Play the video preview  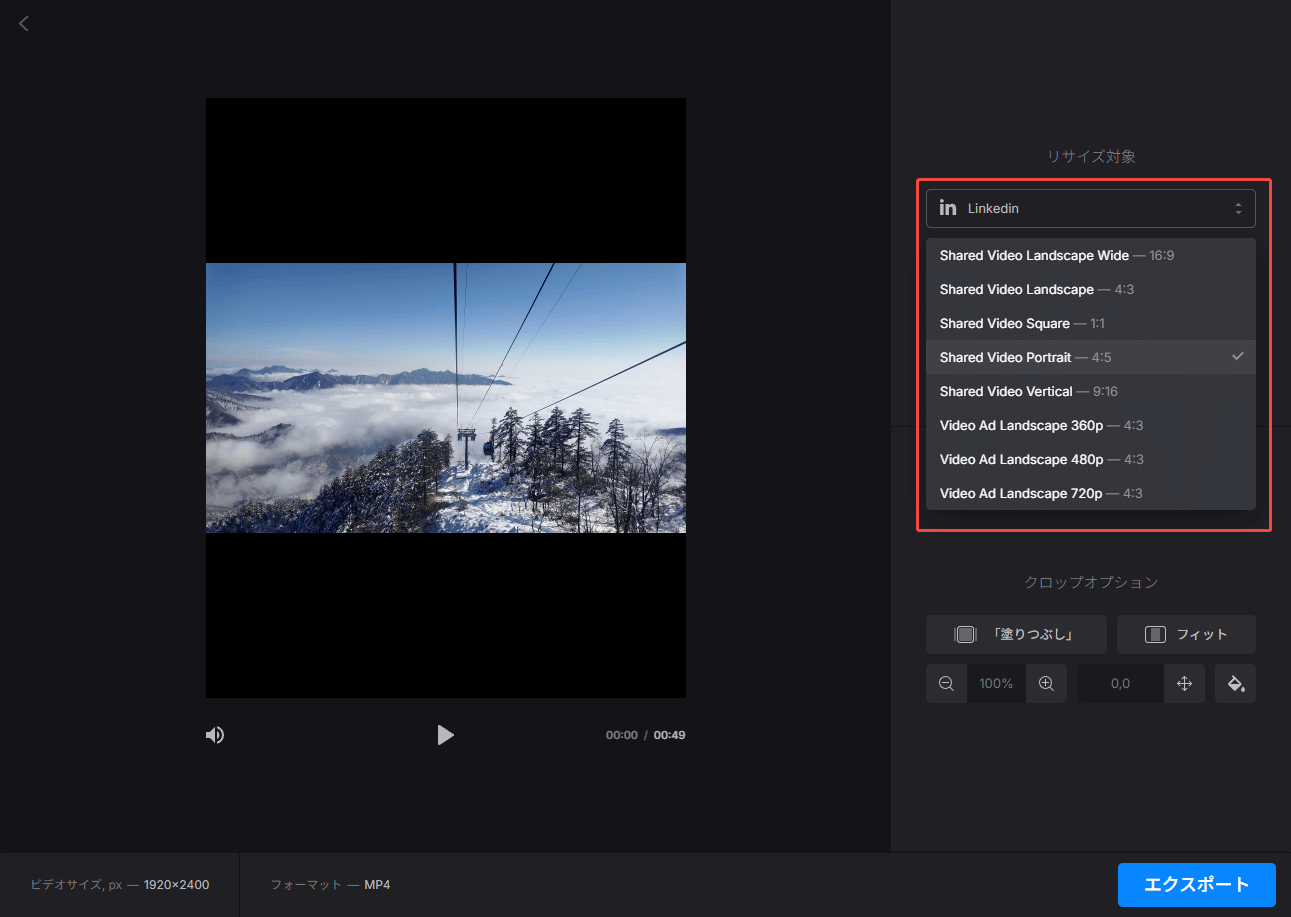coord(445,735)
